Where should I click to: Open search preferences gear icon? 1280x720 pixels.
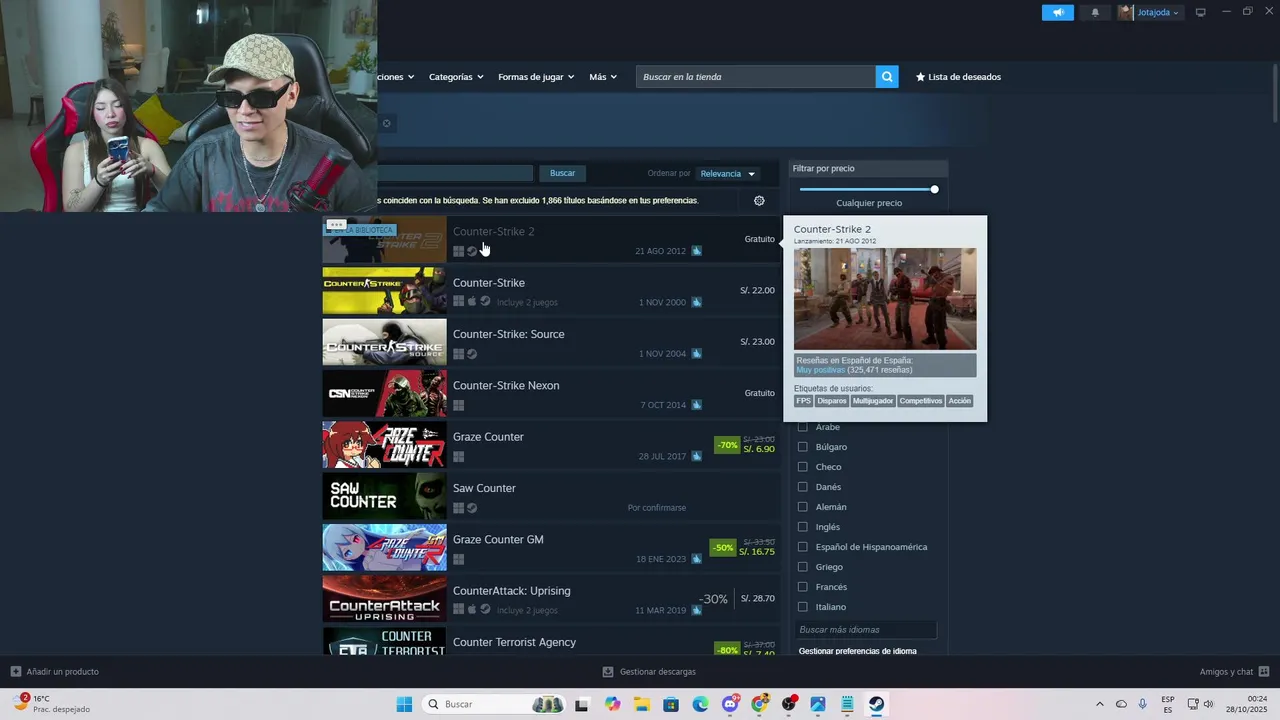coord(759,200)
